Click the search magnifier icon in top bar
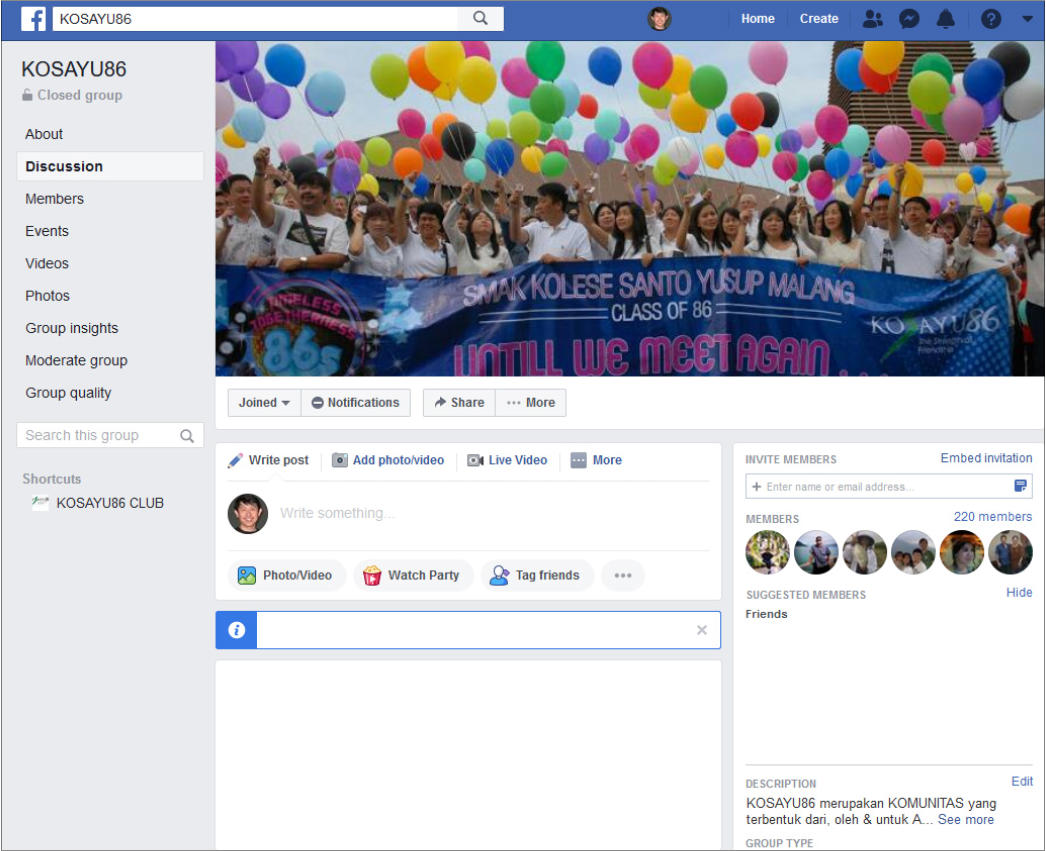The image size is (1046, 851). point(480,18)
